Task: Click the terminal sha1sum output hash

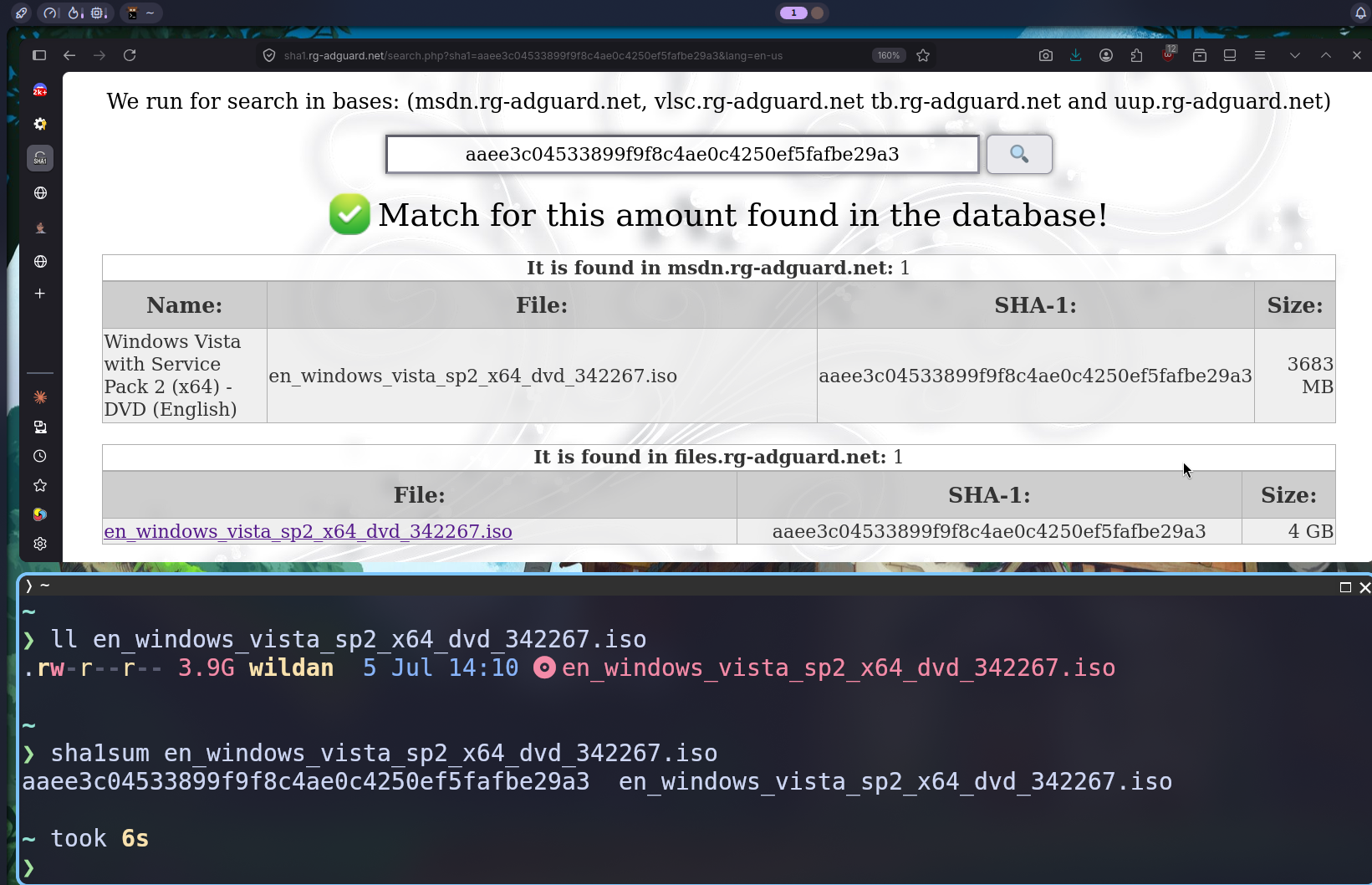Action: tap(306, 781)
